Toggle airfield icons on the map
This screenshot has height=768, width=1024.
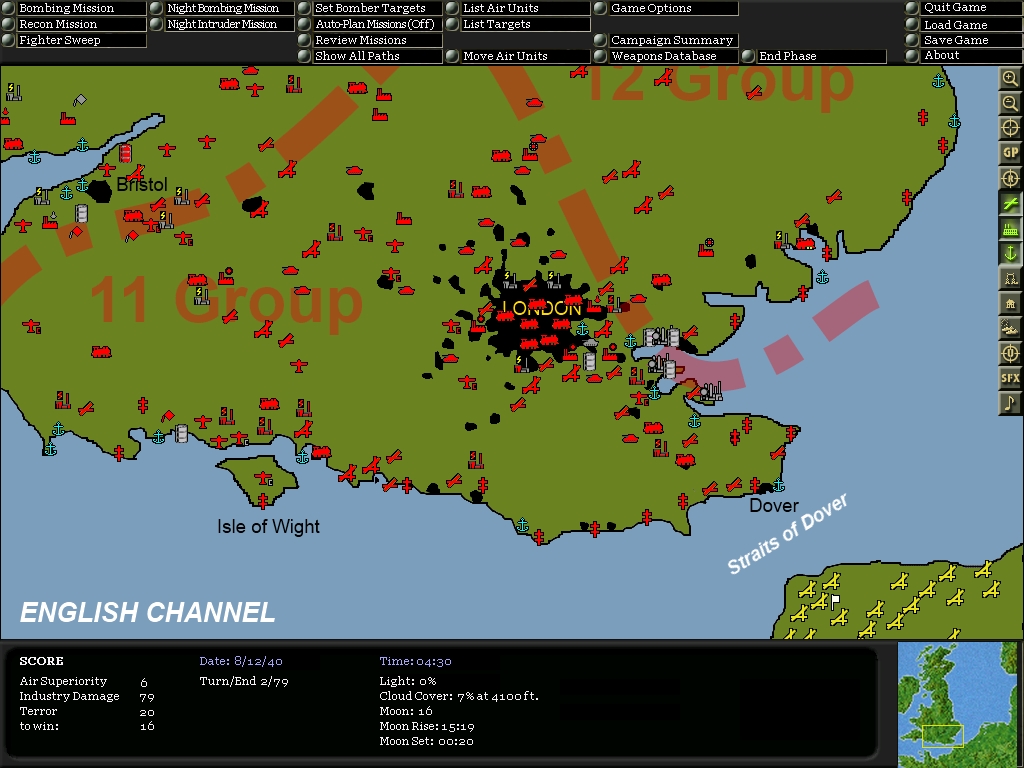(1010, 203)
